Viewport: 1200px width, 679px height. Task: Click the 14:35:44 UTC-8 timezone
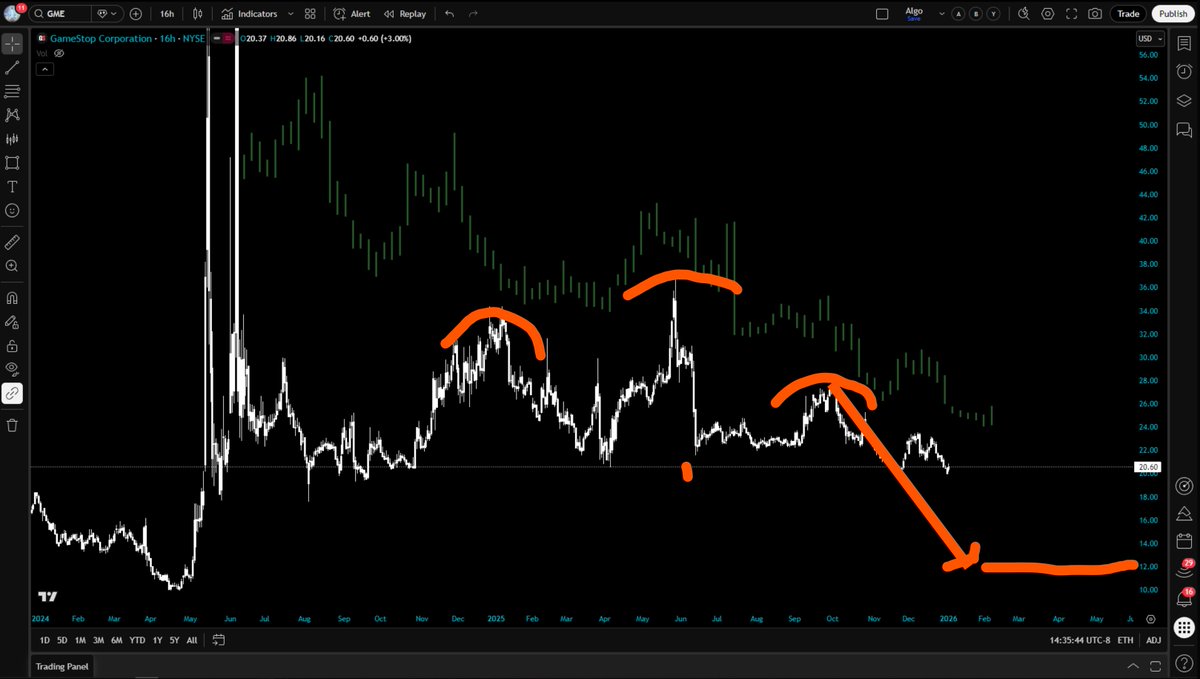point(1078,640)
